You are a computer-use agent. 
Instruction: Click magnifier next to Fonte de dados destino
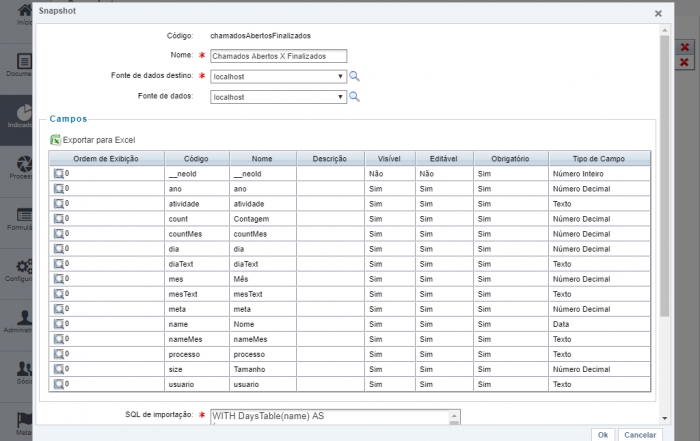pyautogui.click(x=354, y=76)
